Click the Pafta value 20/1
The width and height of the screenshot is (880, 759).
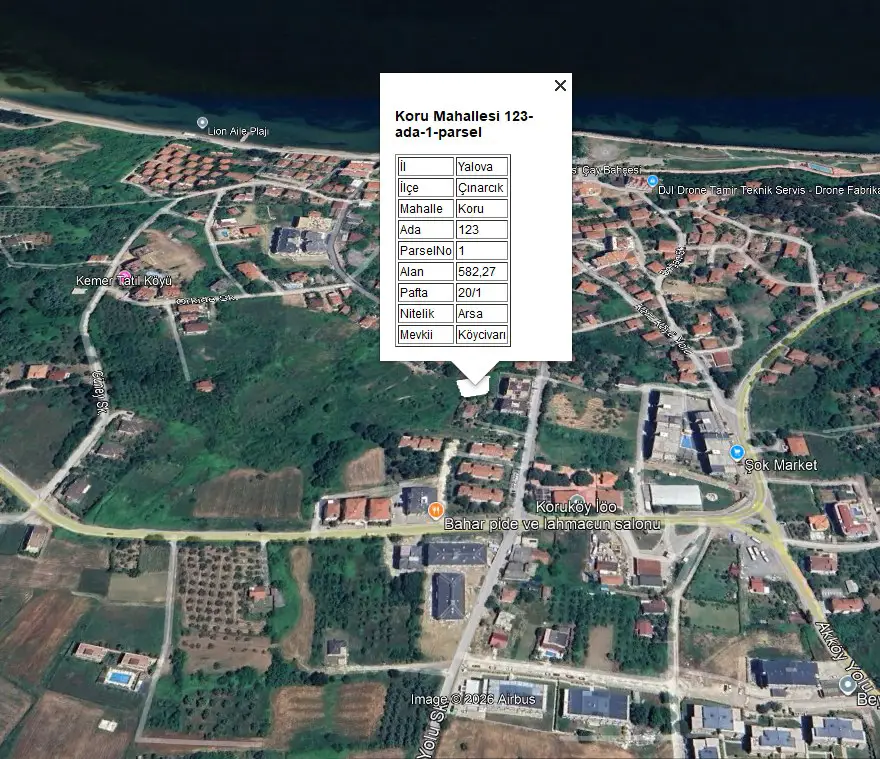(x=482, y=292)
